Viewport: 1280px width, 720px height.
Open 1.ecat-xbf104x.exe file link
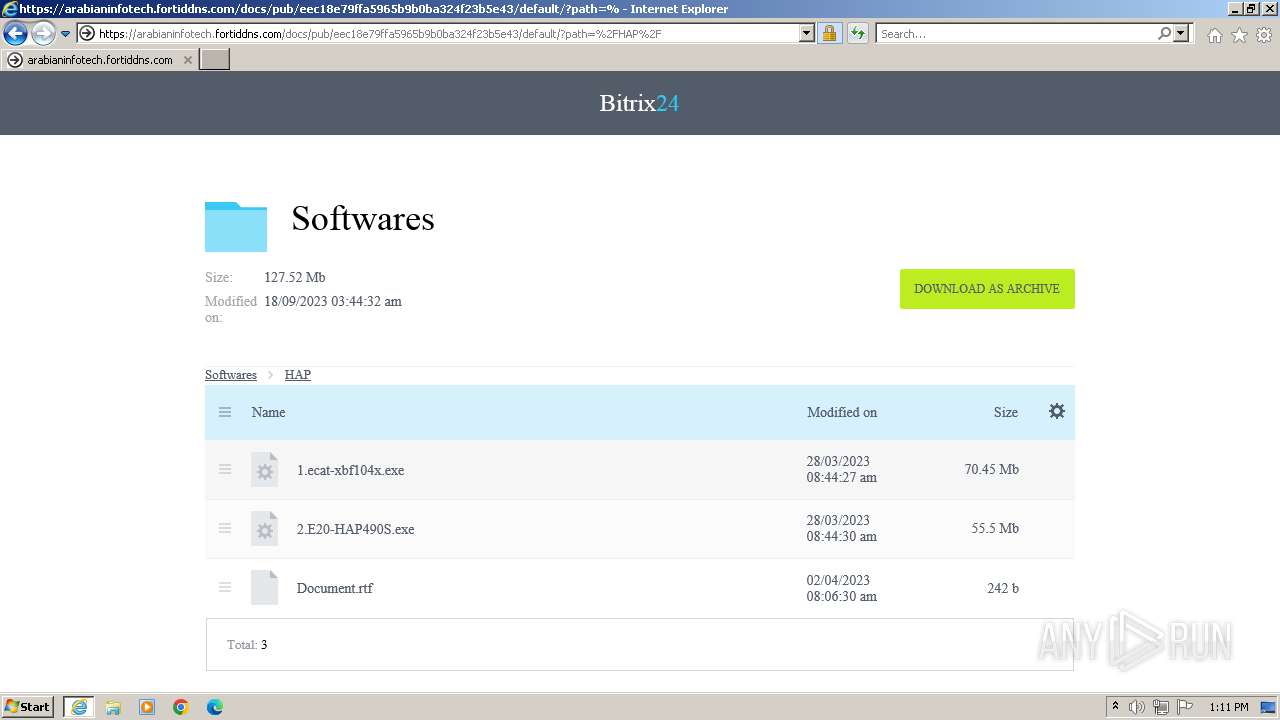pos(351,470)
